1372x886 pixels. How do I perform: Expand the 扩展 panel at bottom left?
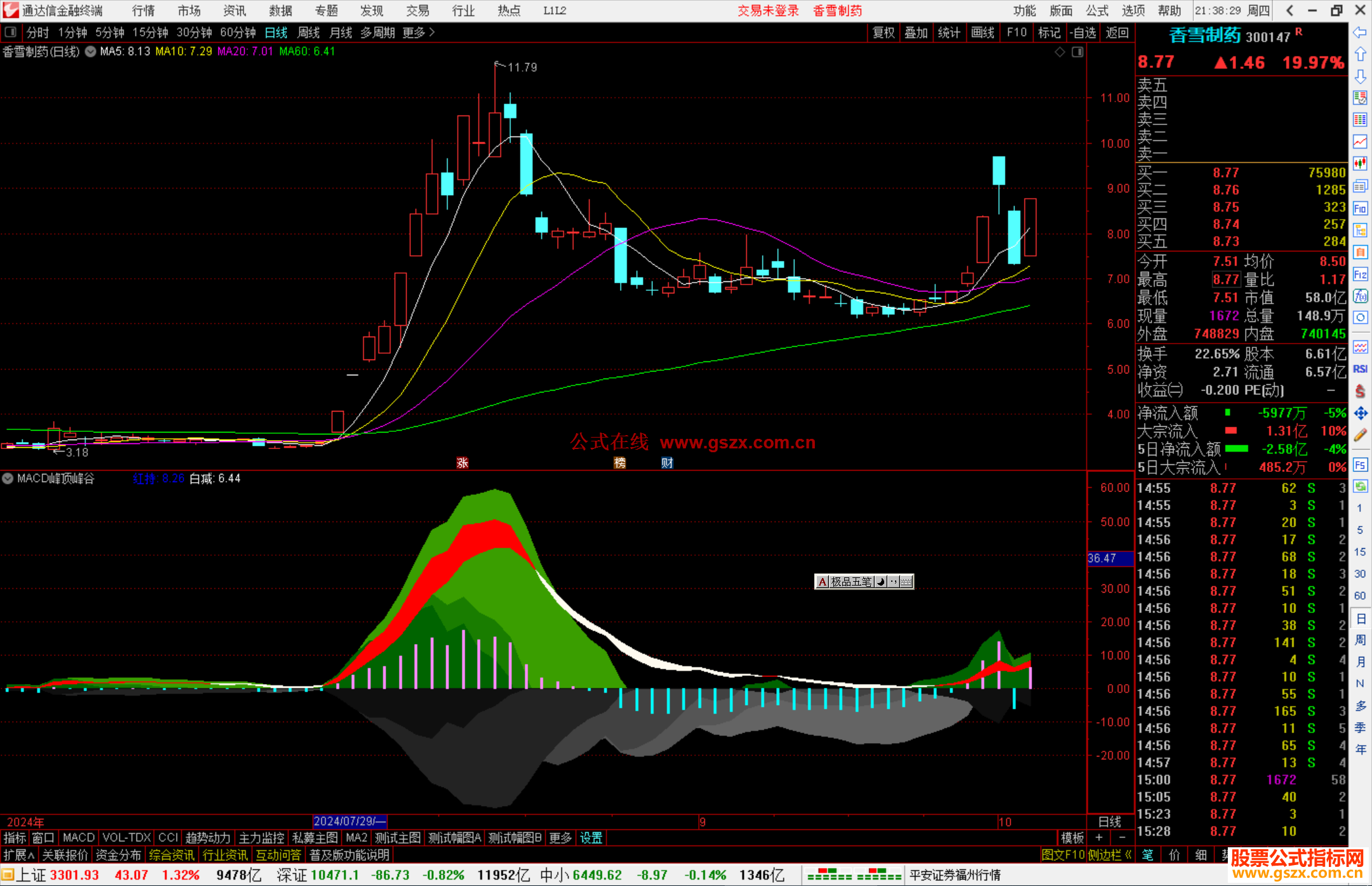19,855
